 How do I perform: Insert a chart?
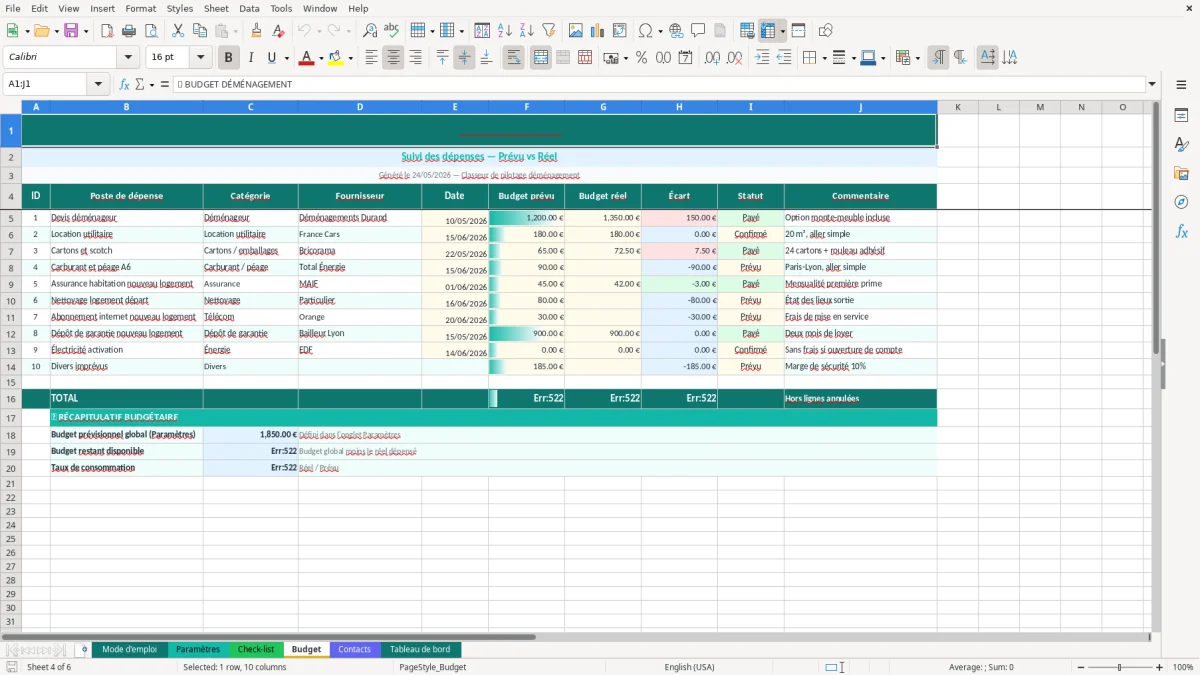pos(598,31)
